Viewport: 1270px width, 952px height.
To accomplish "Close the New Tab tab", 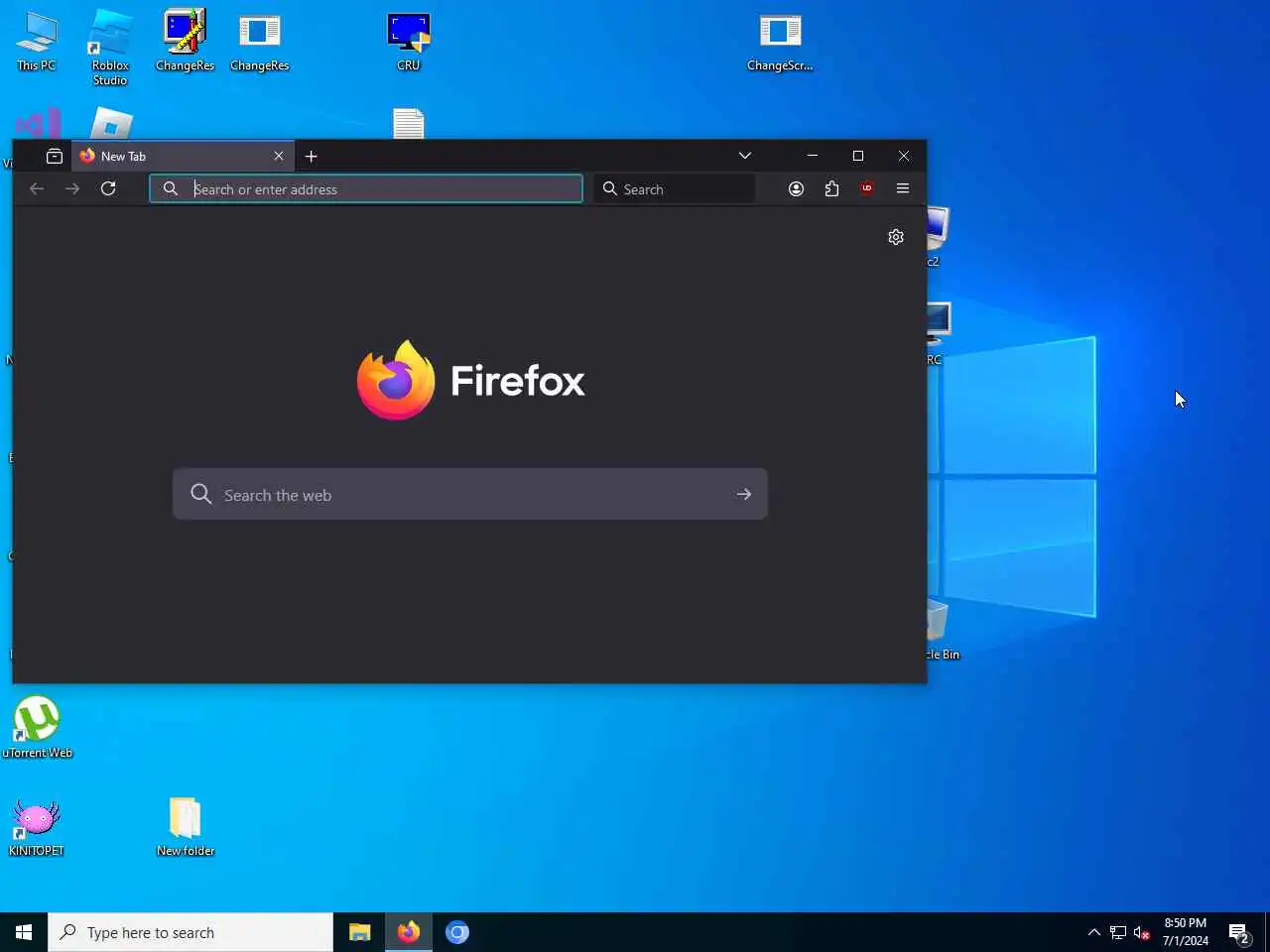I will [x=279, y=156].
